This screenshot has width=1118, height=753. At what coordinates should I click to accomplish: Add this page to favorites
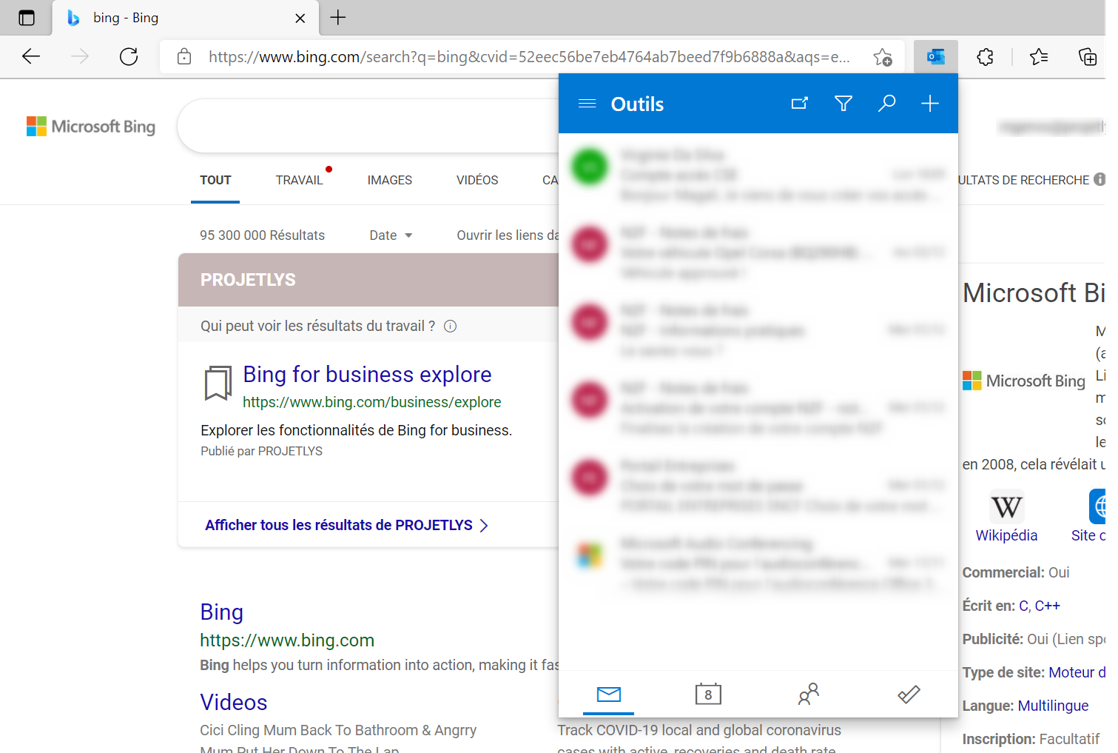point(883,57)
